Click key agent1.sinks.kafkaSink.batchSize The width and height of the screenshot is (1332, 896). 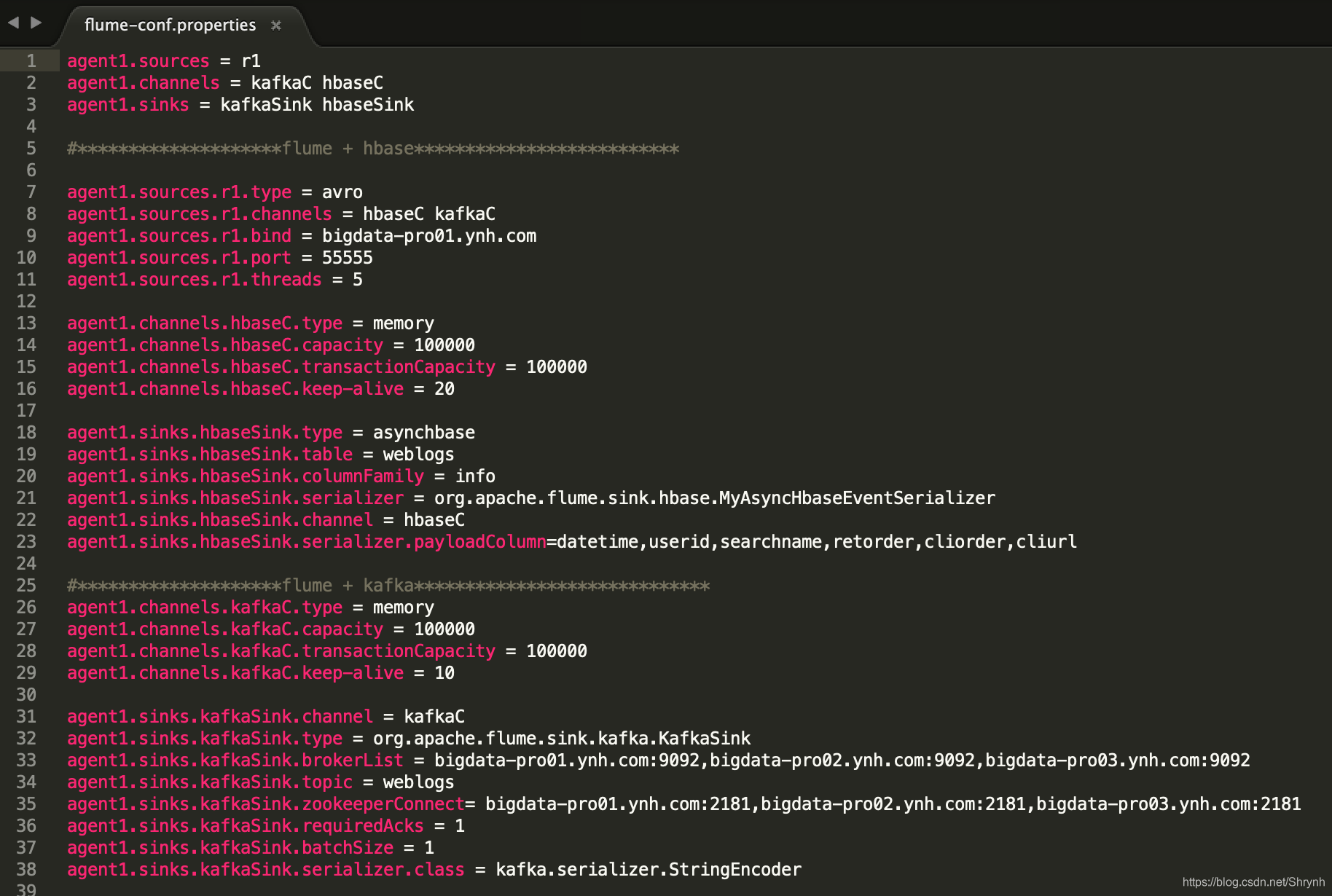click(230, 847)
